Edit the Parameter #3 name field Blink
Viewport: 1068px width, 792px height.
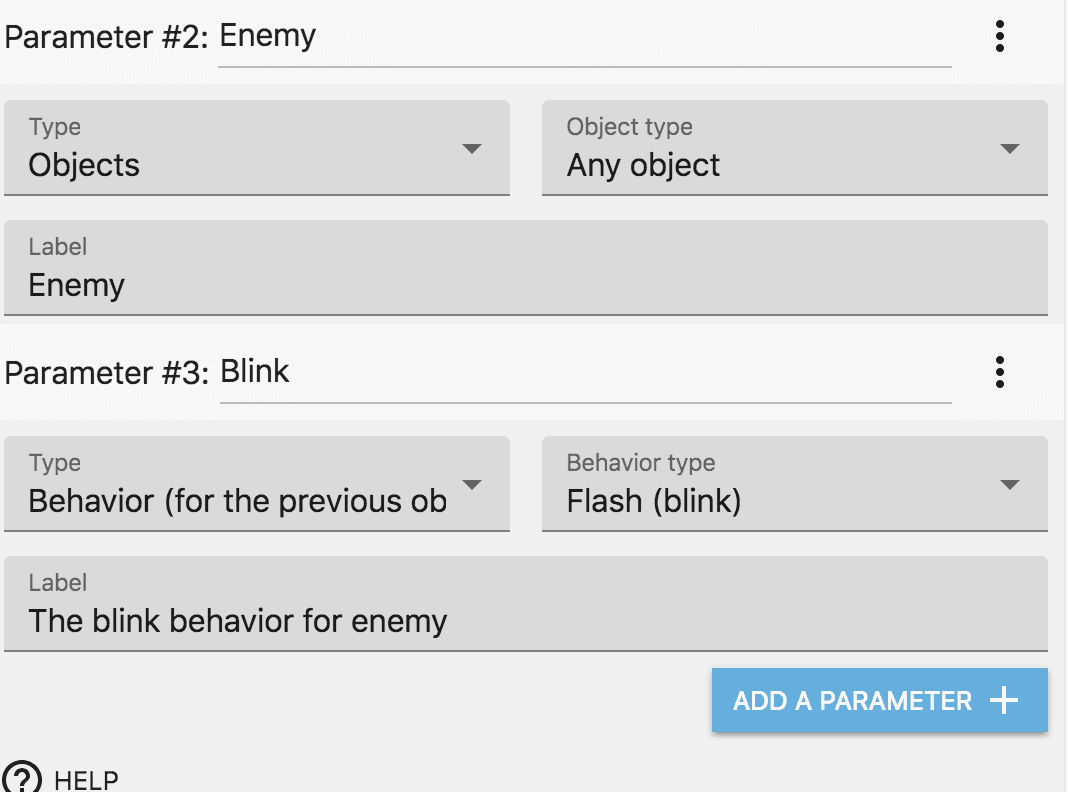coord(584,373)
